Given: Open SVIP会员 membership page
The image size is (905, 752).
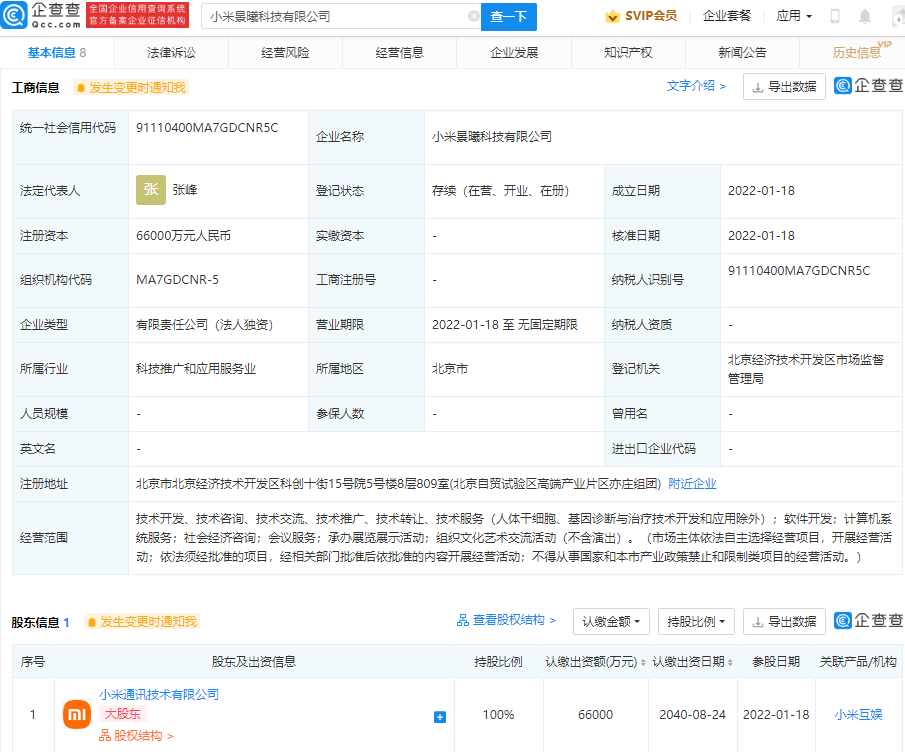Looking at the screenshot, I should point(641,16).
